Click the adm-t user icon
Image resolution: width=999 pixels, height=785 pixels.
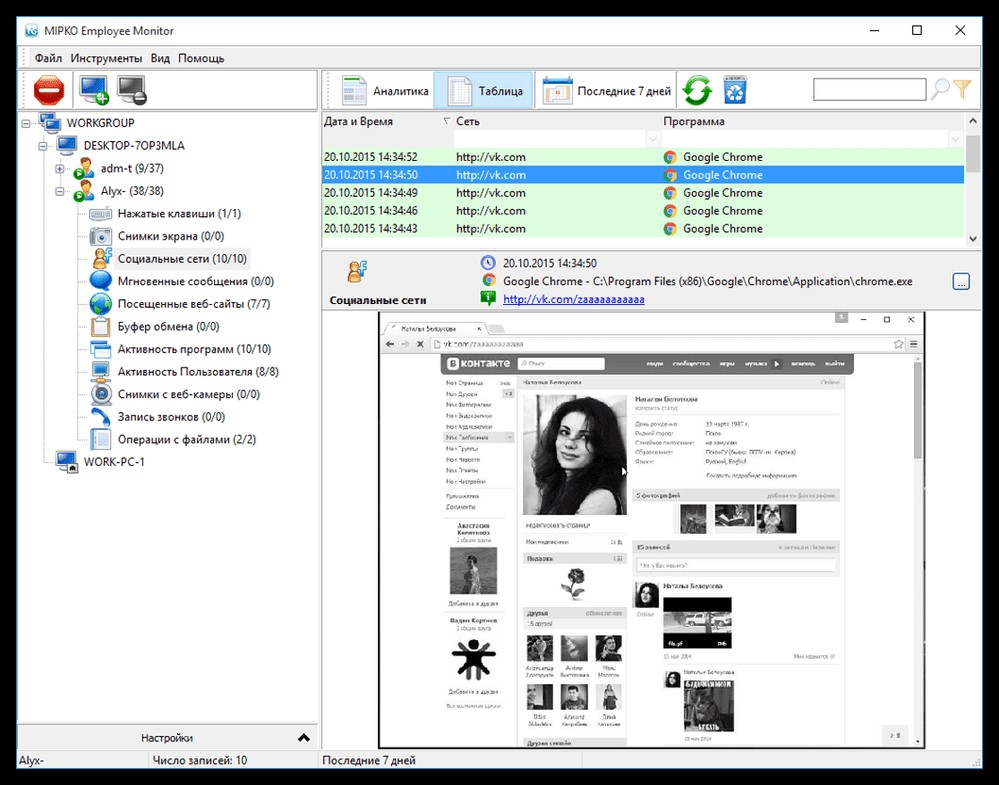(x=83, y=169)
